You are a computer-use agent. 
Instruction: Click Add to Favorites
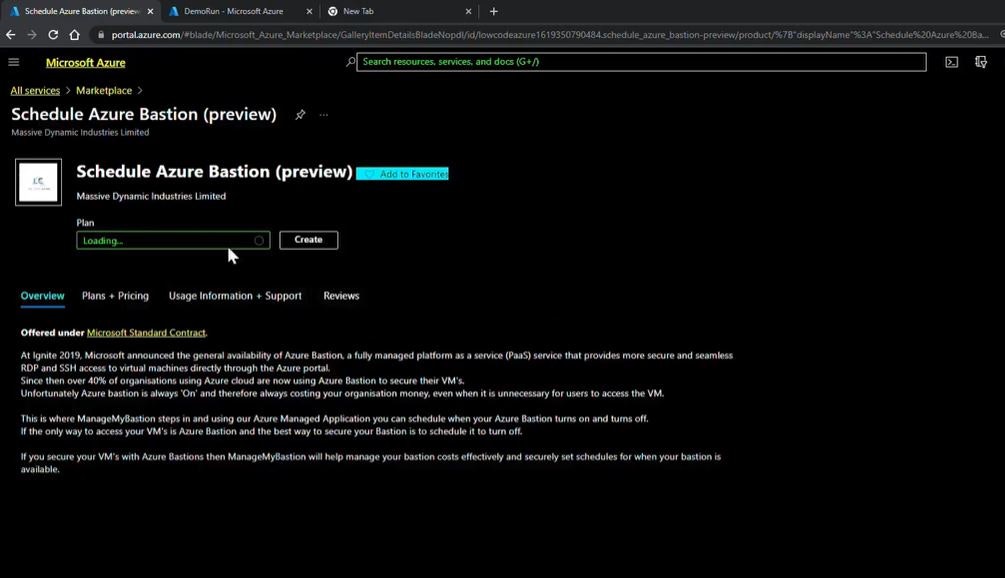(x=403, y=174)
